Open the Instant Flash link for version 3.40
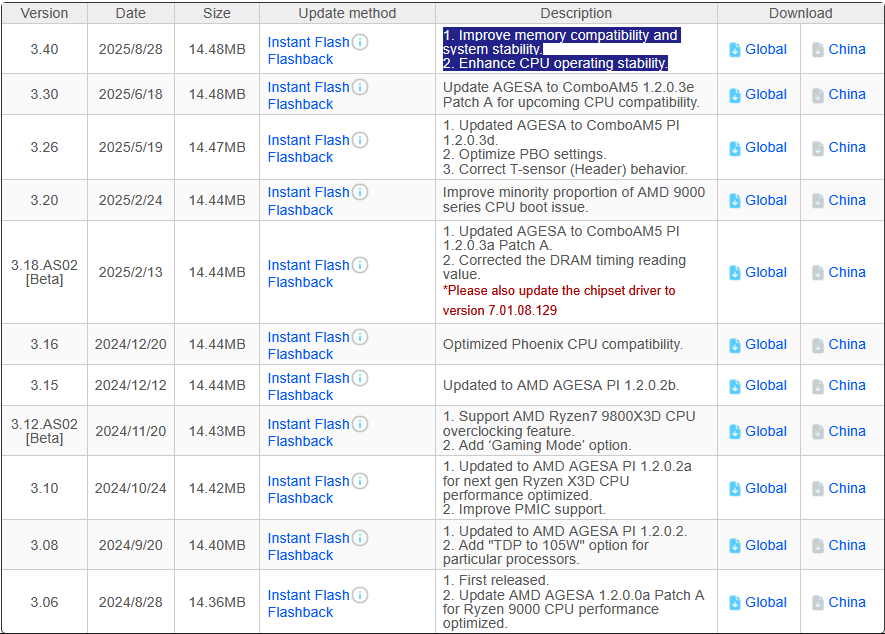 308,42
